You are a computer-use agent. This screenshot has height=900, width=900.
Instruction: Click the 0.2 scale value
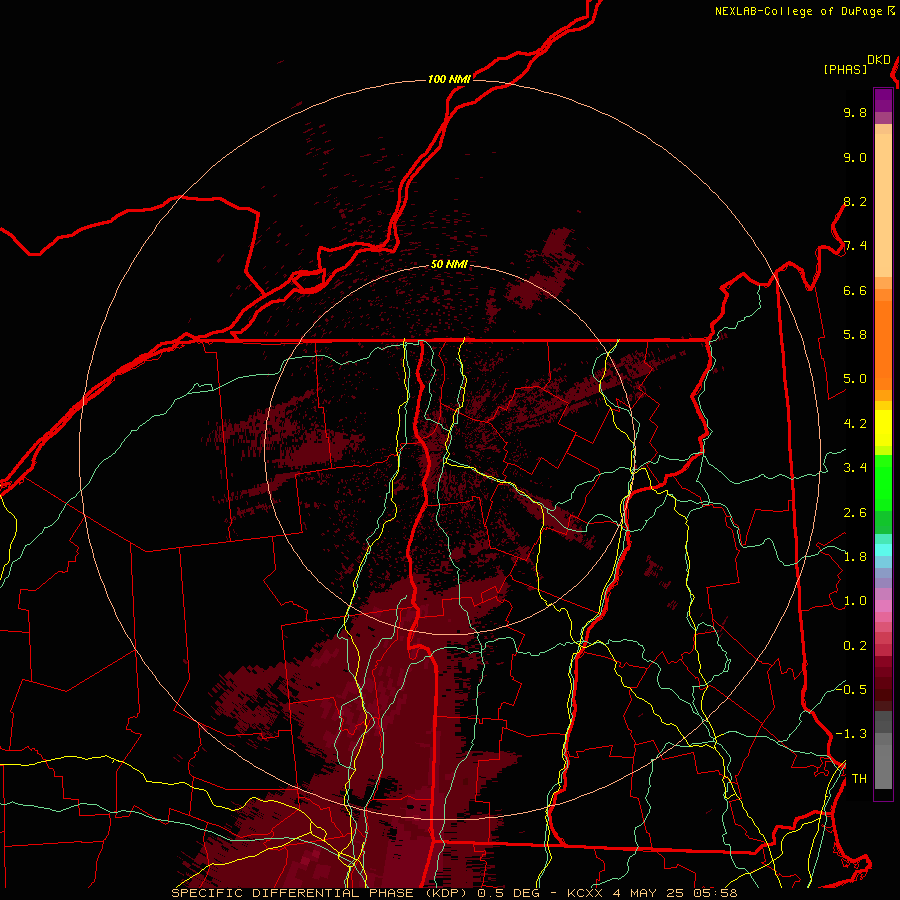coord(855,646)
